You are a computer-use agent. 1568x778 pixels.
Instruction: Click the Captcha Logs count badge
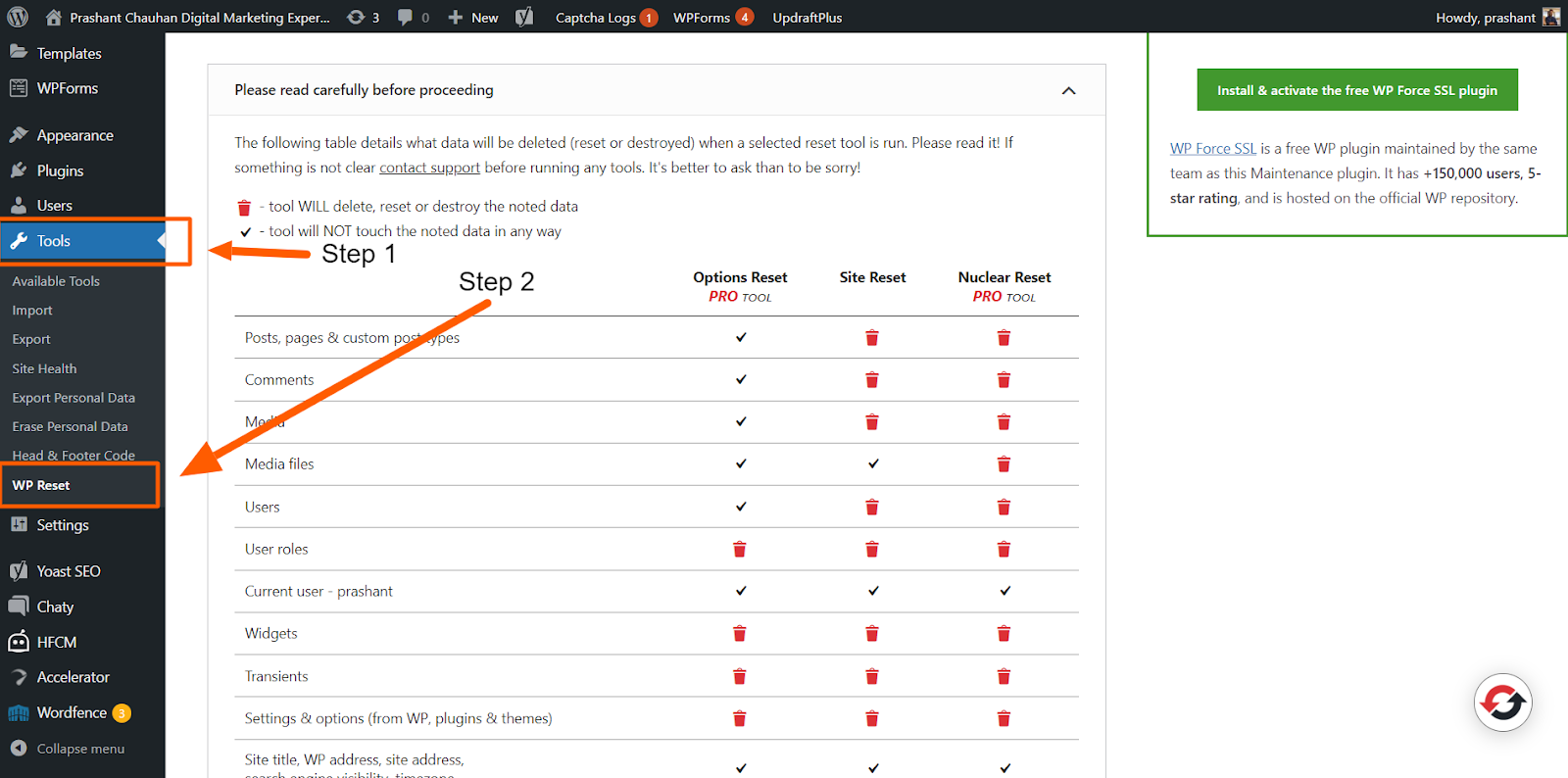648,18
